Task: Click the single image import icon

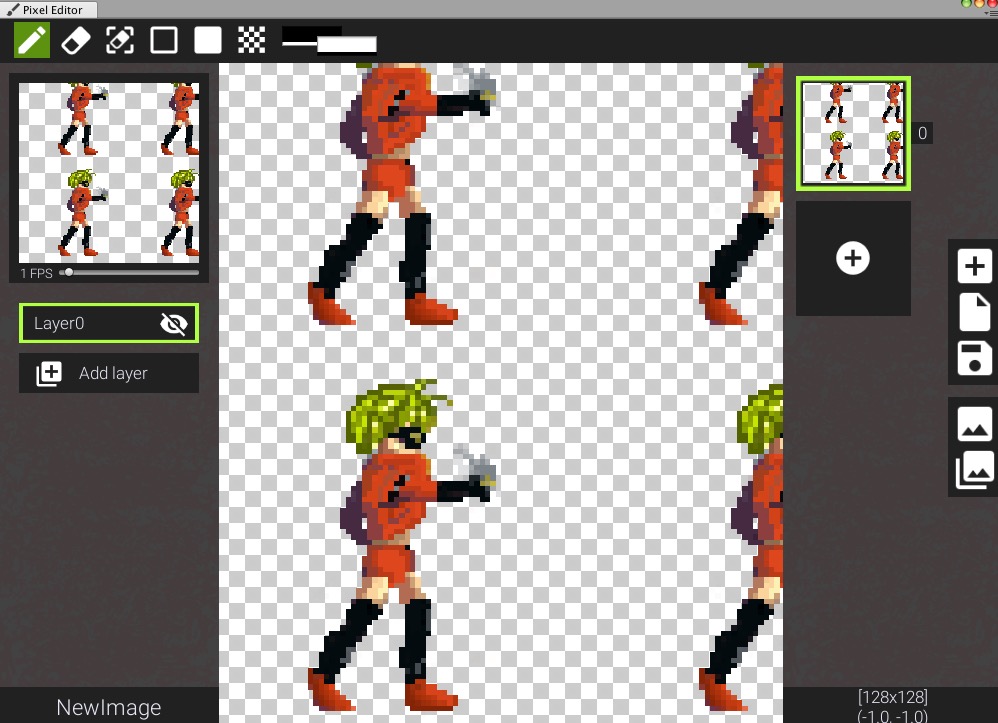Action: (x=974, y=424)
